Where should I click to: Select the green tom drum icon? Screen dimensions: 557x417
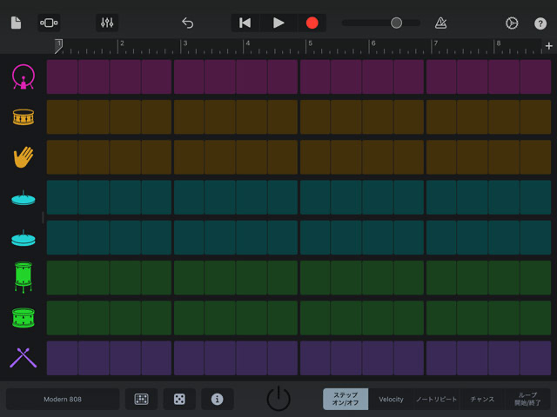[23, 318]
